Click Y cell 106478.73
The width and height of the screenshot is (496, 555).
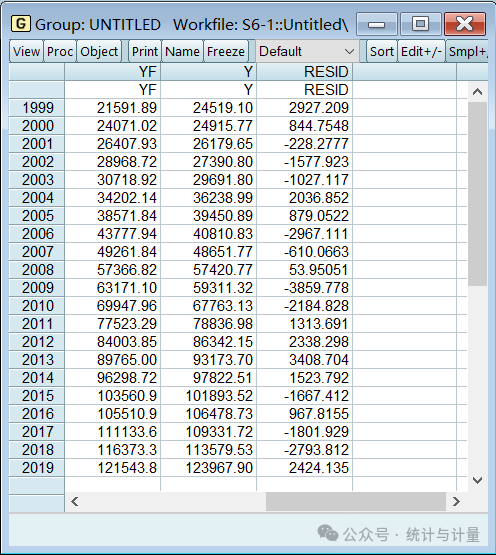click(209, 414)
